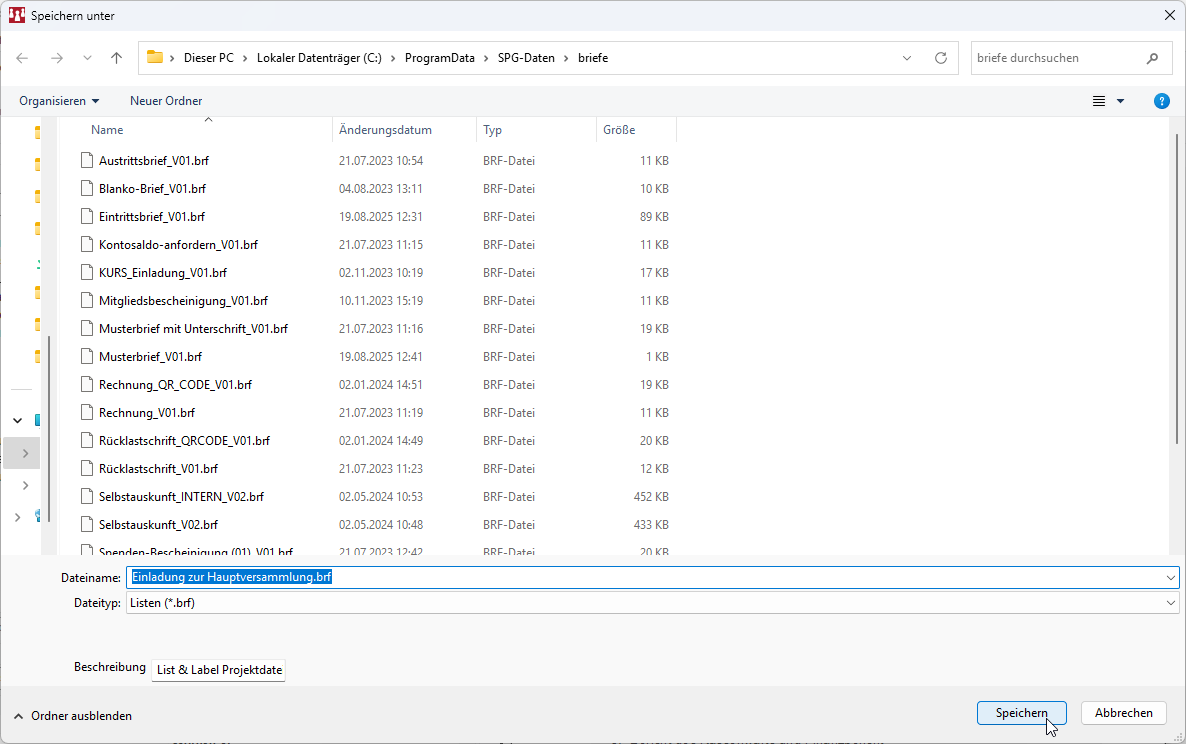Click Neuer Ordner in the toolbar
The height and width of the screenshot is (744, 1186).
coord(166,101)
